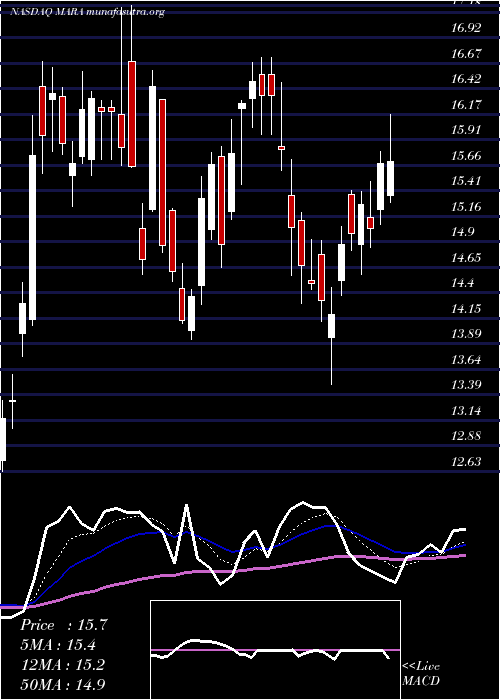The height and width of the screenshot is (700, 500).
Task: Click the 16.92 price axis label
Action: (x=466, y=28)
